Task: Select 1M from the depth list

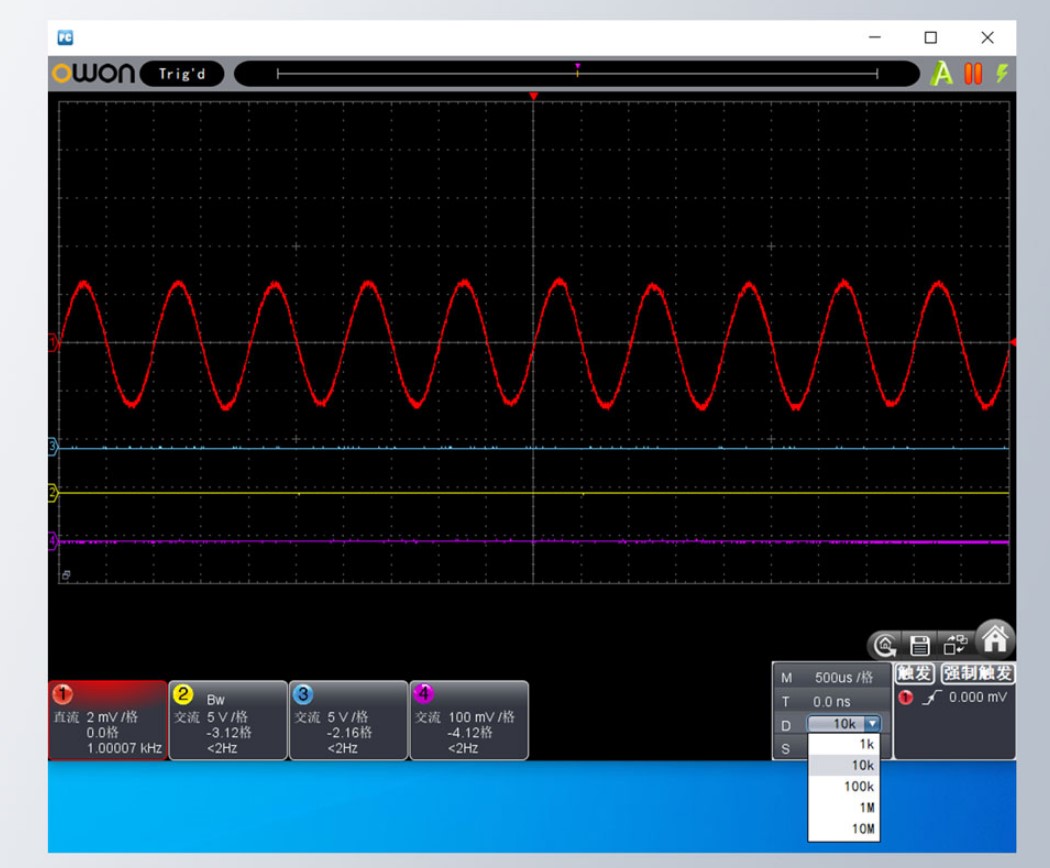Action: 844,808
